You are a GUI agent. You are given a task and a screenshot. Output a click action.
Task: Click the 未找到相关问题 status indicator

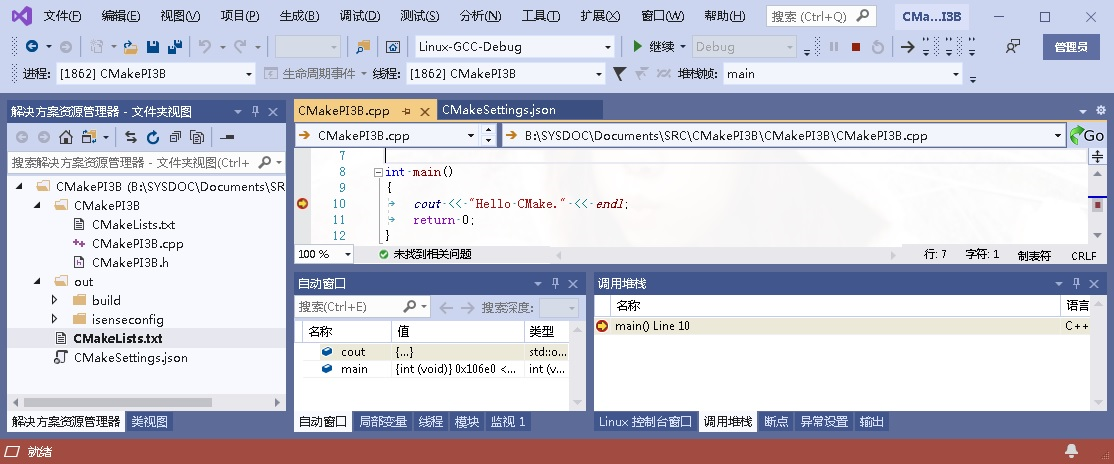tap(425, 254)
